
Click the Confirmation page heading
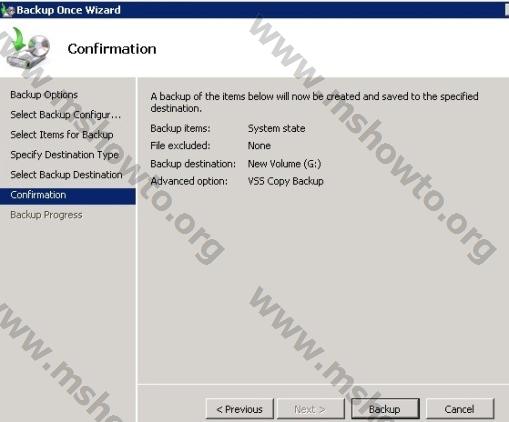tap(112, 49)
